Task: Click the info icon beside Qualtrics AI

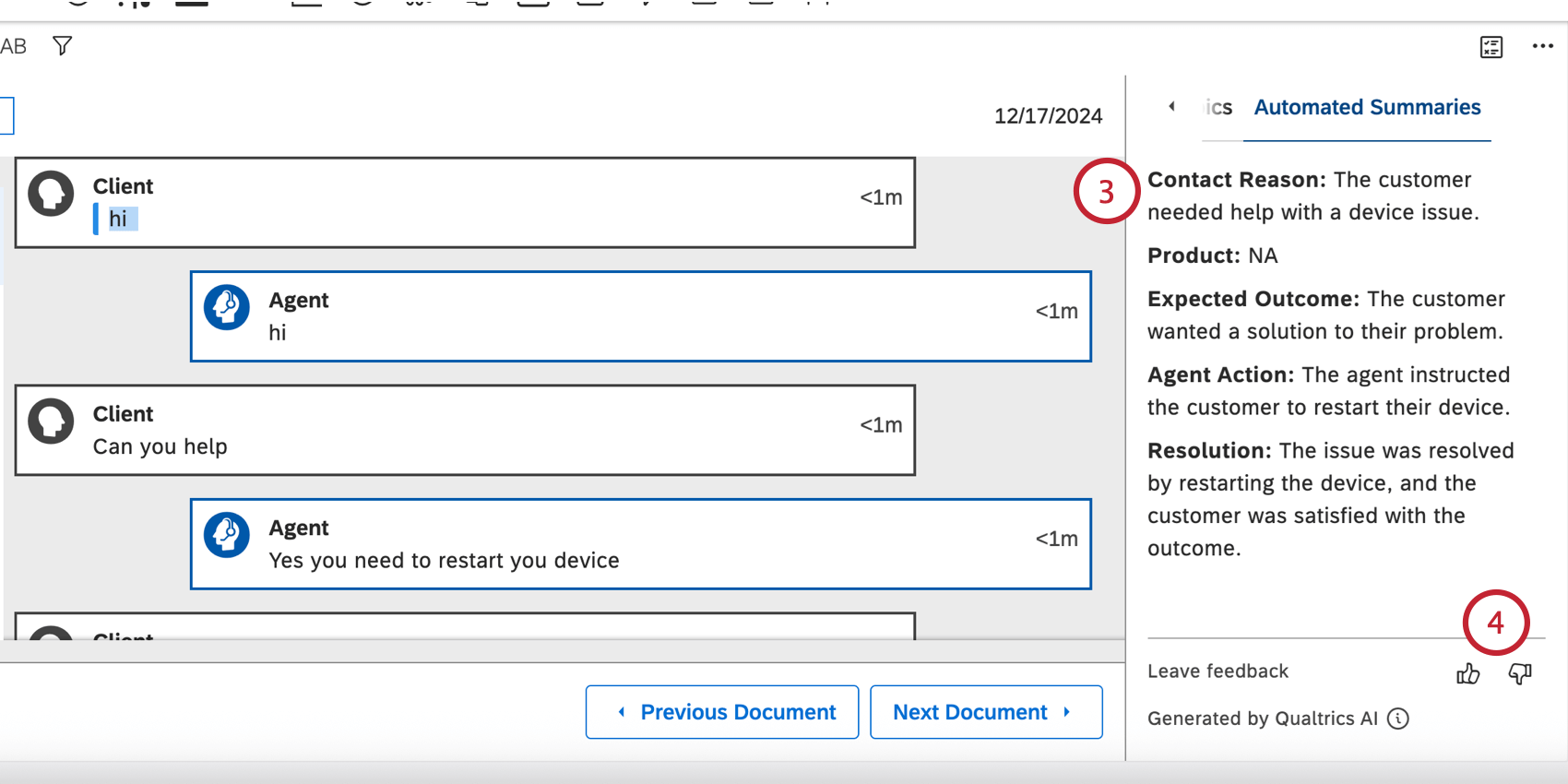Action: tap(1398, 719)
